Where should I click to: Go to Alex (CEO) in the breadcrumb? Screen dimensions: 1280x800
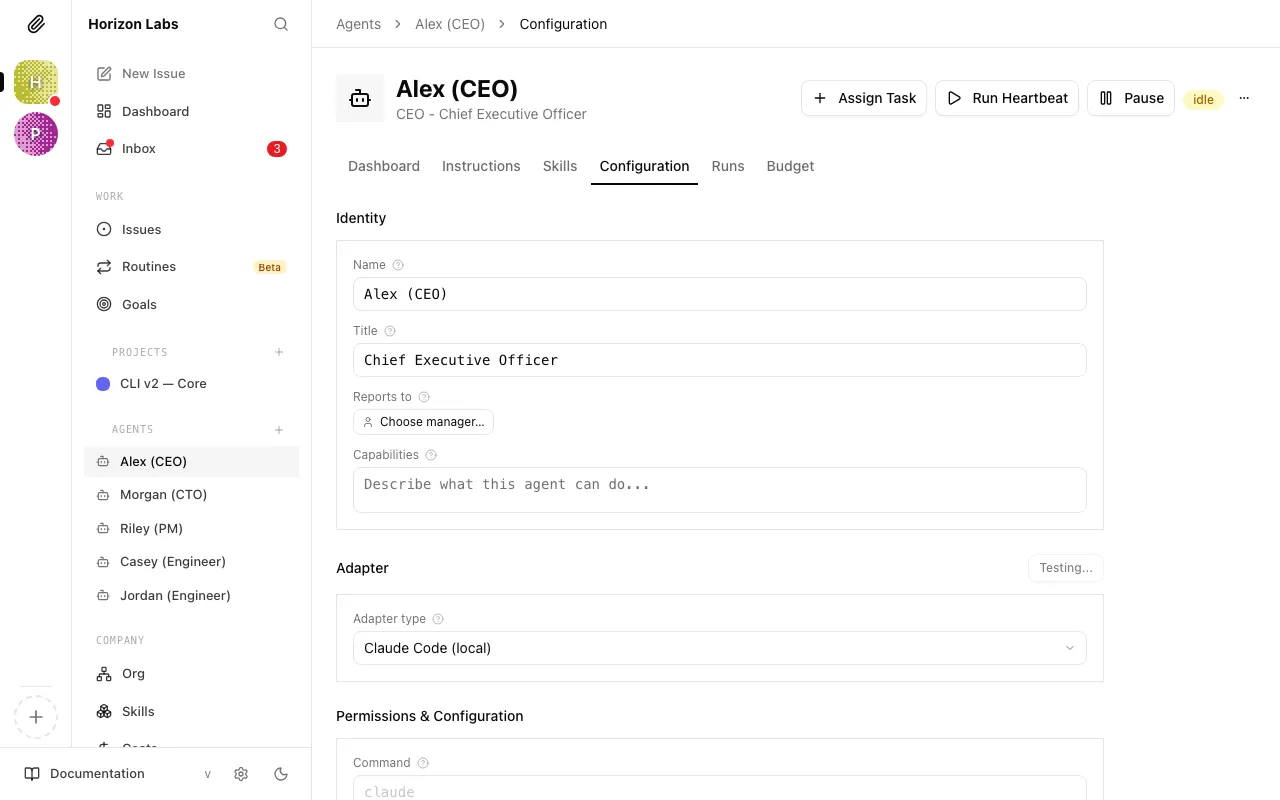coord(450,24)
